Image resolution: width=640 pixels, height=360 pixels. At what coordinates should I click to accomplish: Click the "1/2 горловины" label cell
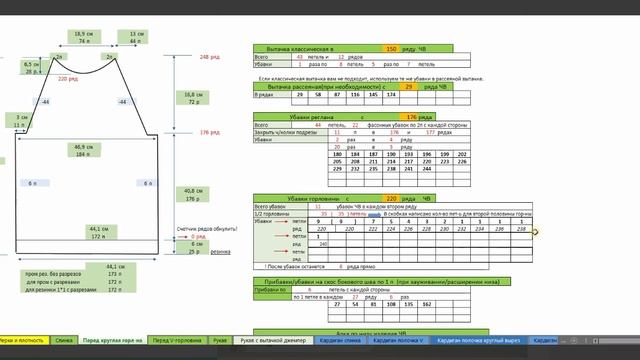pos(280,214)
